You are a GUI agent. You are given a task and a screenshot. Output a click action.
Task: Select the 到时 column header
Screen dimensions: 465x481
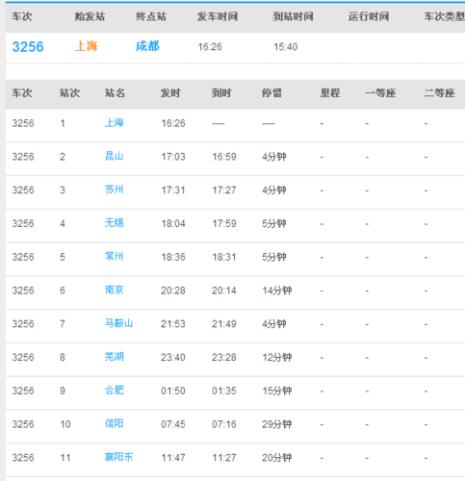point(222,93)
